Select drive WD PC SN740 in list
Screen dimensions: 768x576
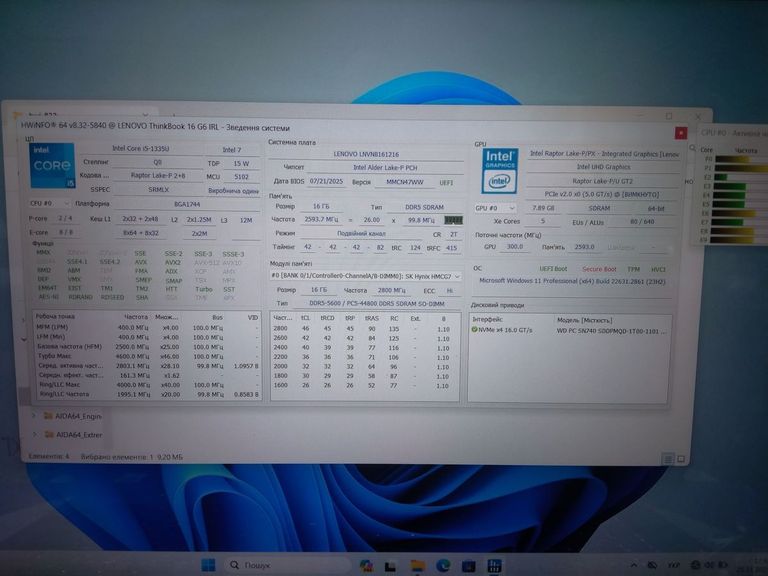pos(611,331)
